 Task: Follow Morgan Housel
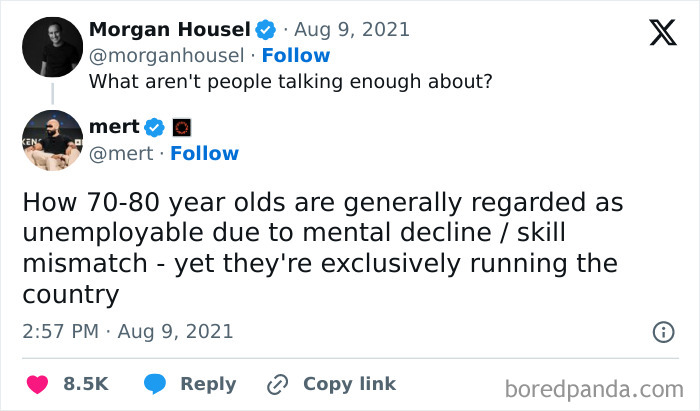click(x=295, y=55)
